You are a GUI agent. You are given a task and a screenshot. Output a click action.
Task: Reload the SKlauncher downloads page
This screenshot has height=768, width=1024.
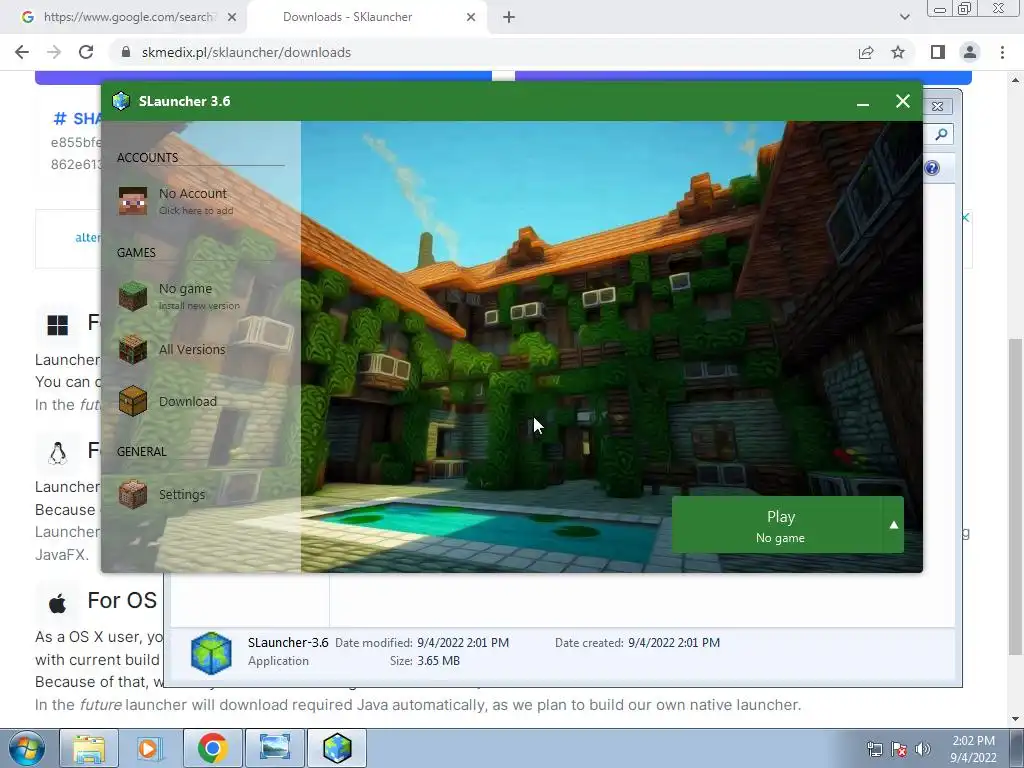(86, 52)
